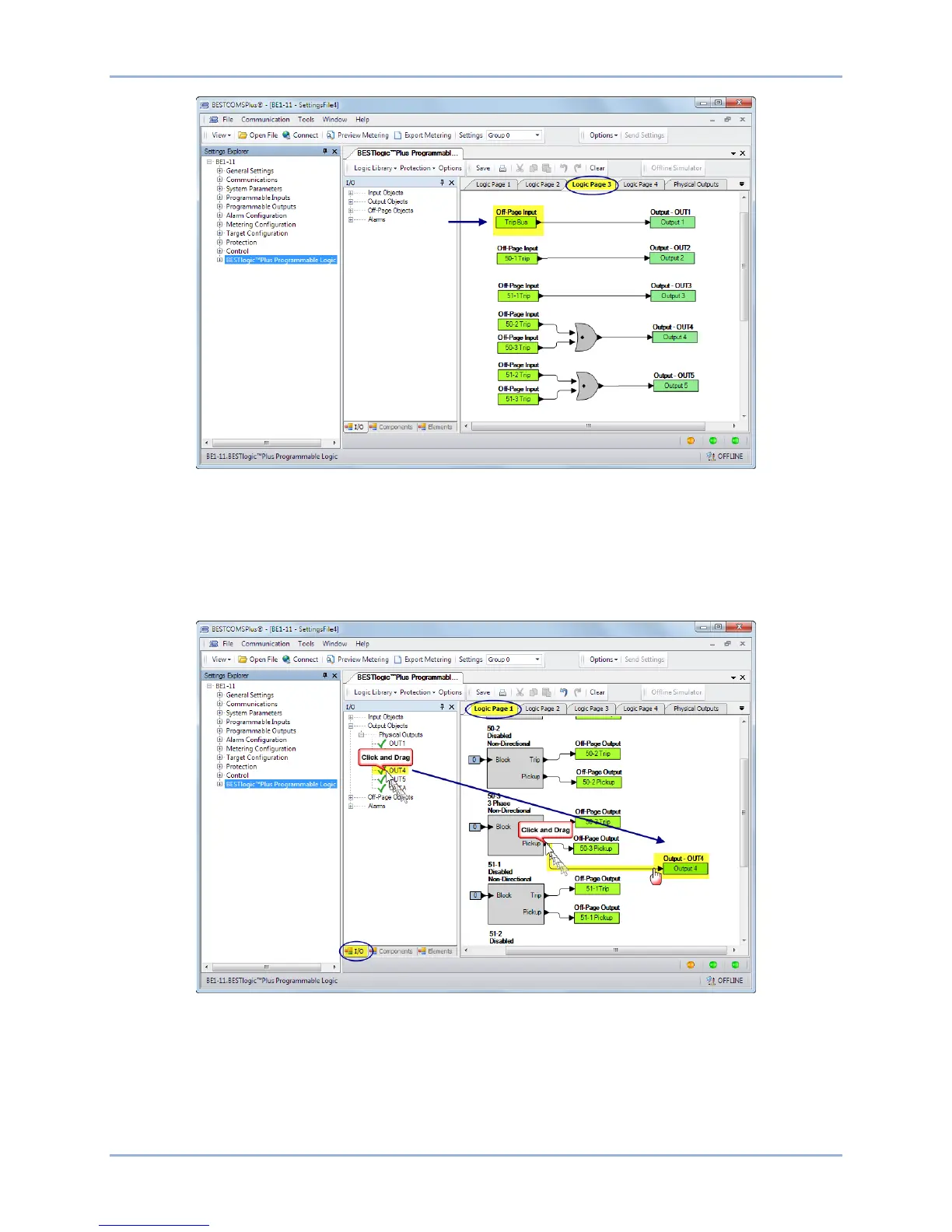This screenshot has width=952, height=1232.
Task: Open the View dropdown in upper window
Action: coord(221,135)
